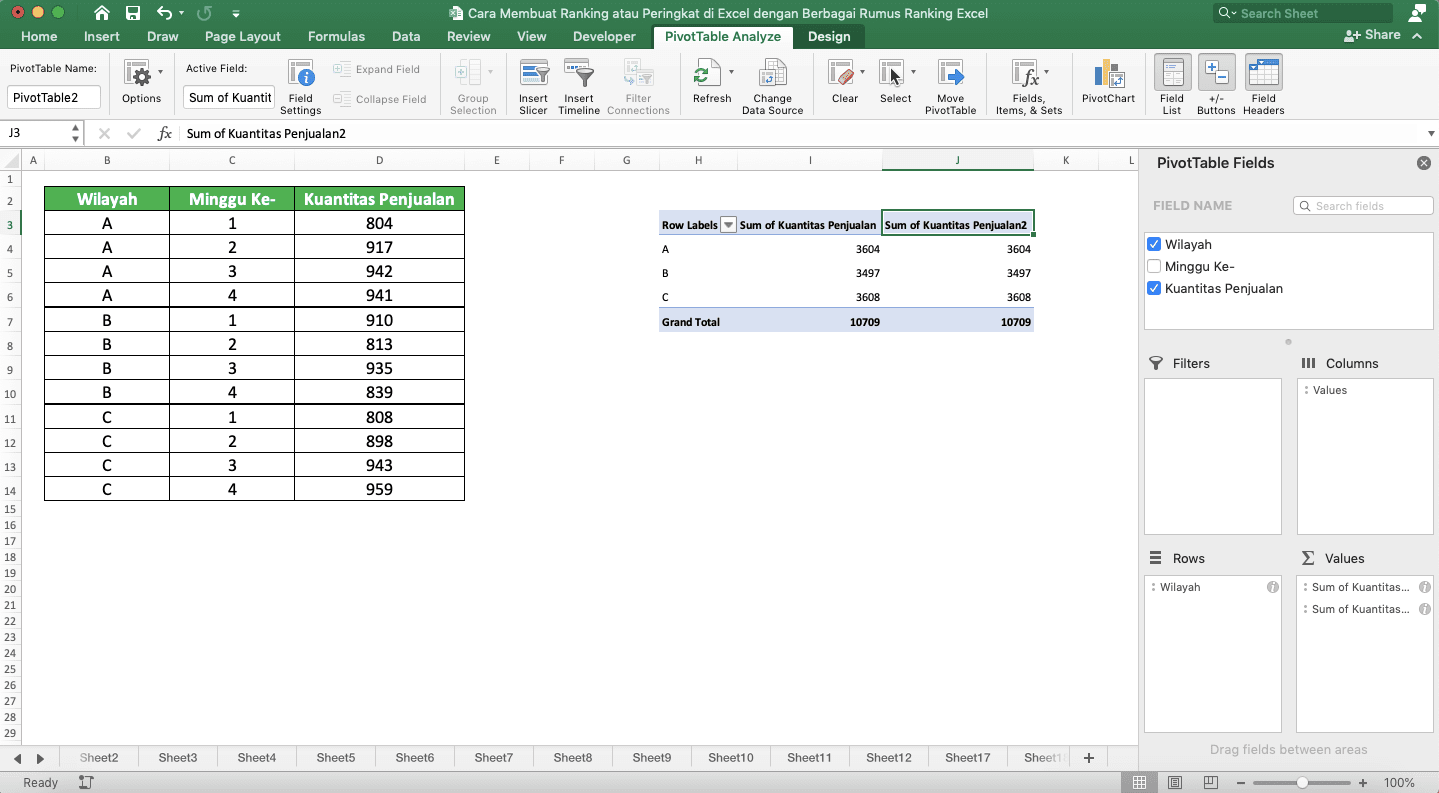The height and width of the screenshot is (793, 1439).
Task: Switch to the Insert tab
Action: (102, 36)
